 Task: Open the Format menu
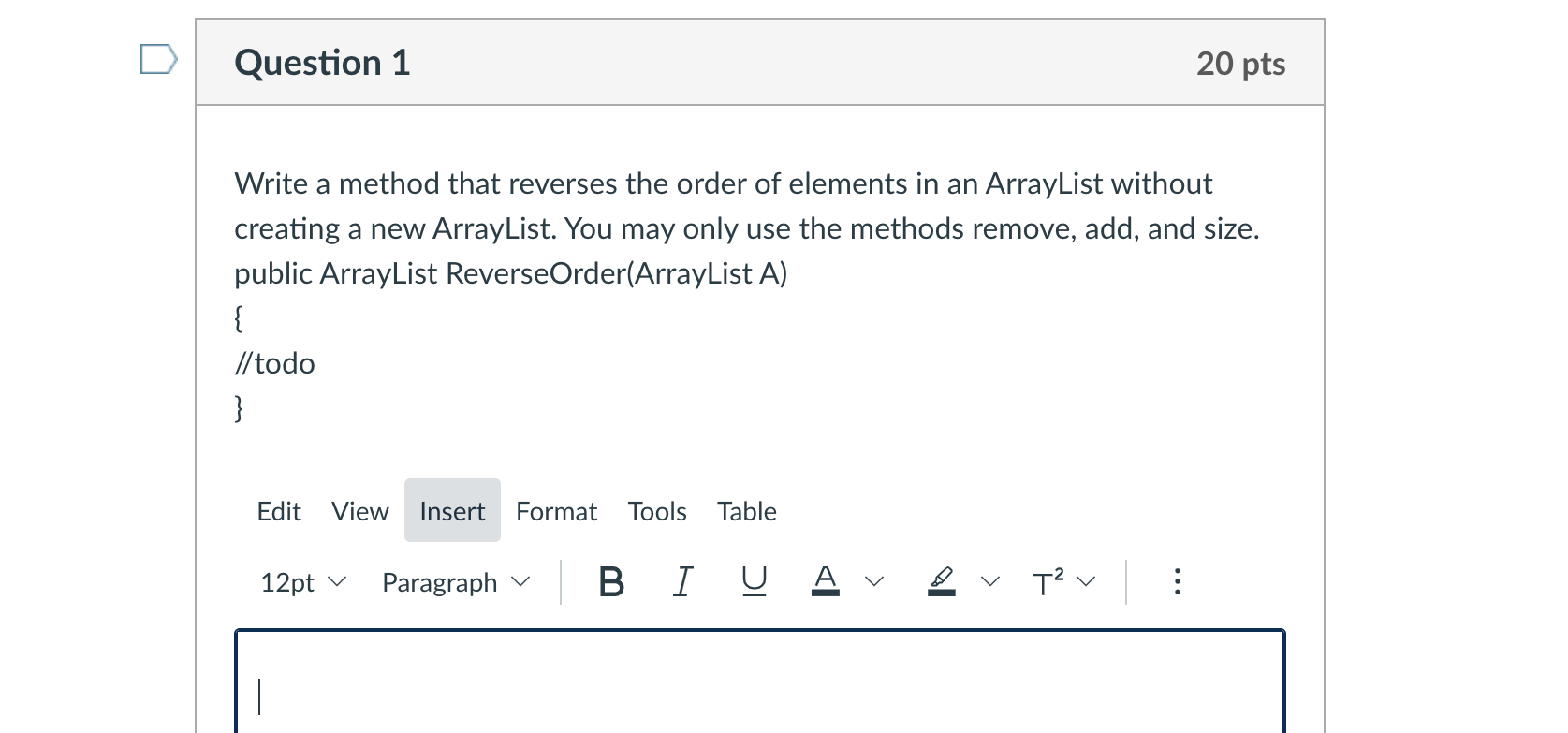click(556, 511)
